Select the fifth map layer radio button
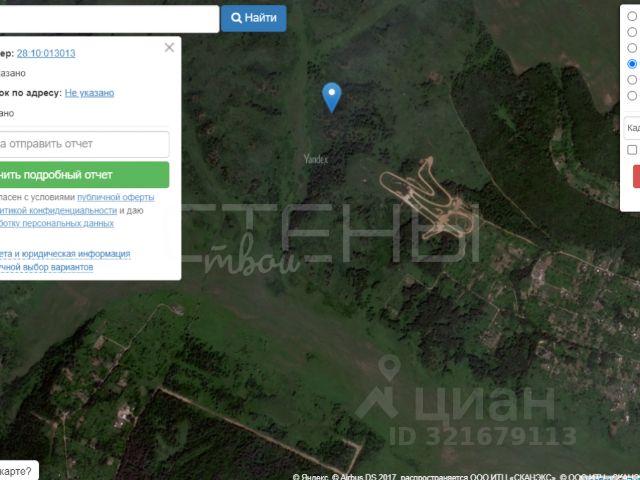This screenshot has width=640, height=480. [x=632, y=80]
